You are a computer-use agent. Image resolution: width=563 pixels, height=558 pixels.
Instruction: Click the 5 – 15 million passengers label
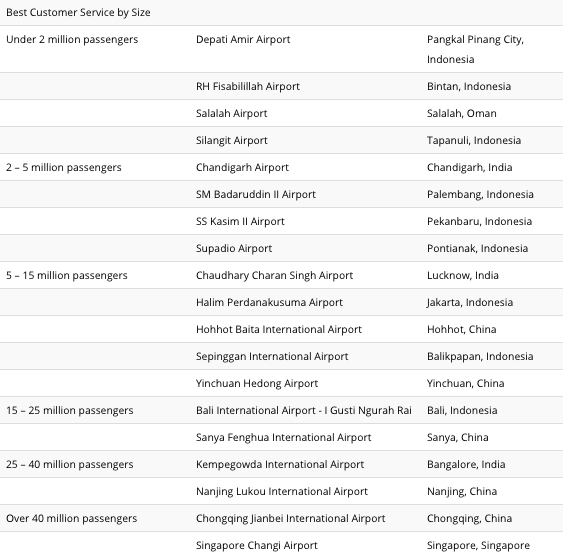[67, 275]
